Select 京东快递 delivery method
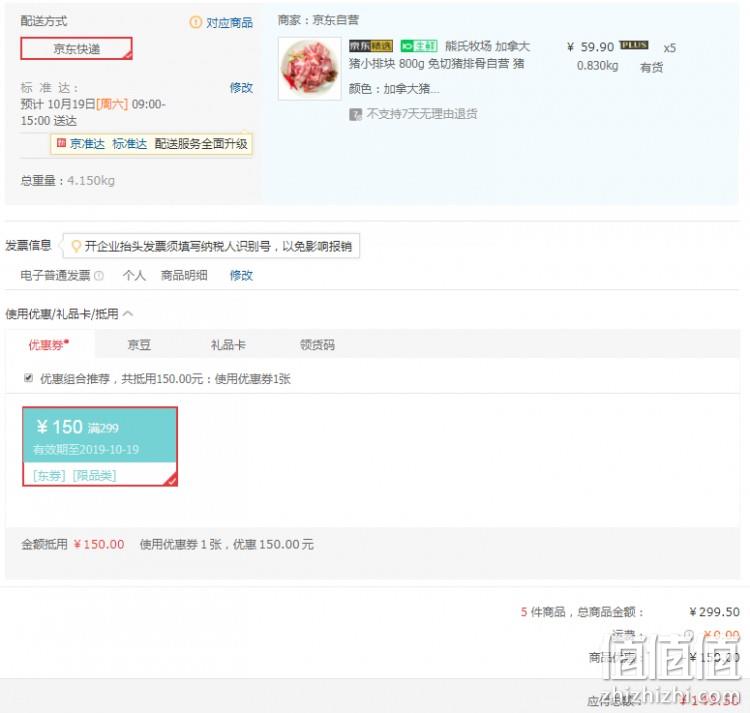 pos(76,48)
